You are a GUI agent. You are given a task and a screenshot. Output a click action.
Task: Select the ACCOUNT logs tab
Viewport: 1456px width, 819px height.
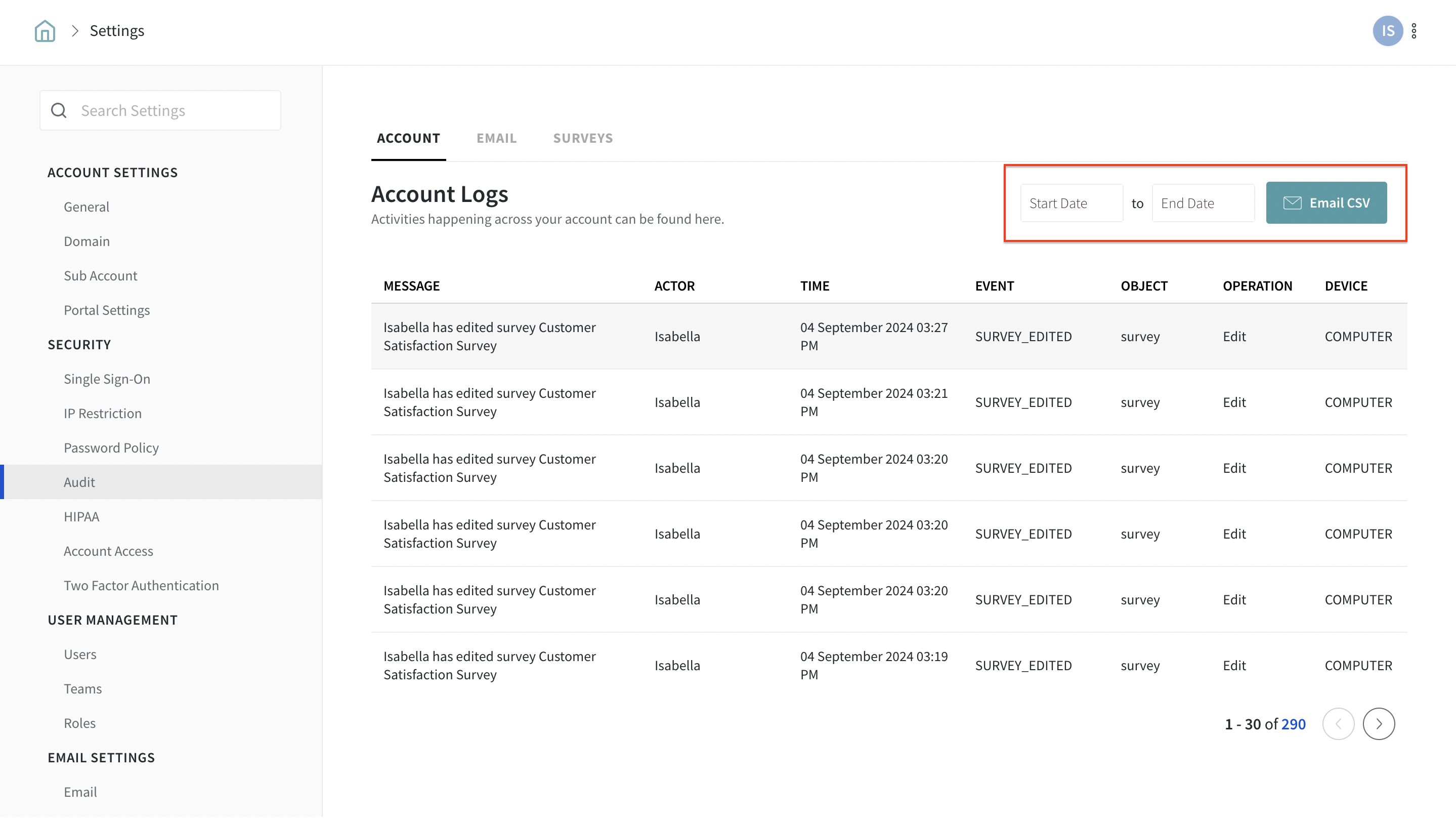[408, 138]
